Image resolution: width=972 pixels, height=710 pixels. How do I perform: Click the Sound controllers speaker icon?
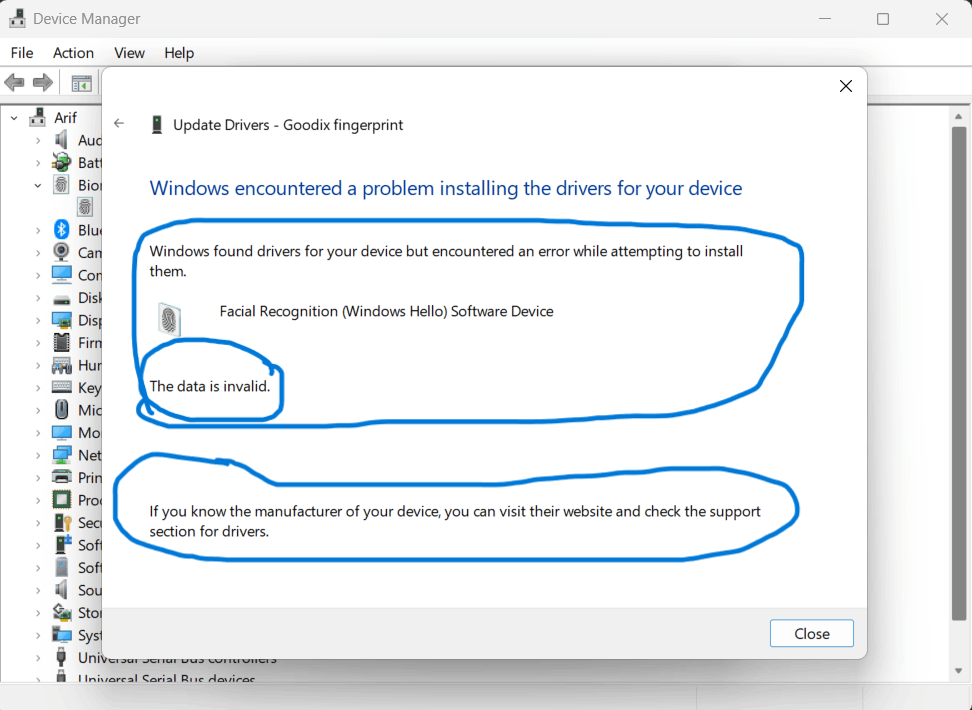[61, 590]
